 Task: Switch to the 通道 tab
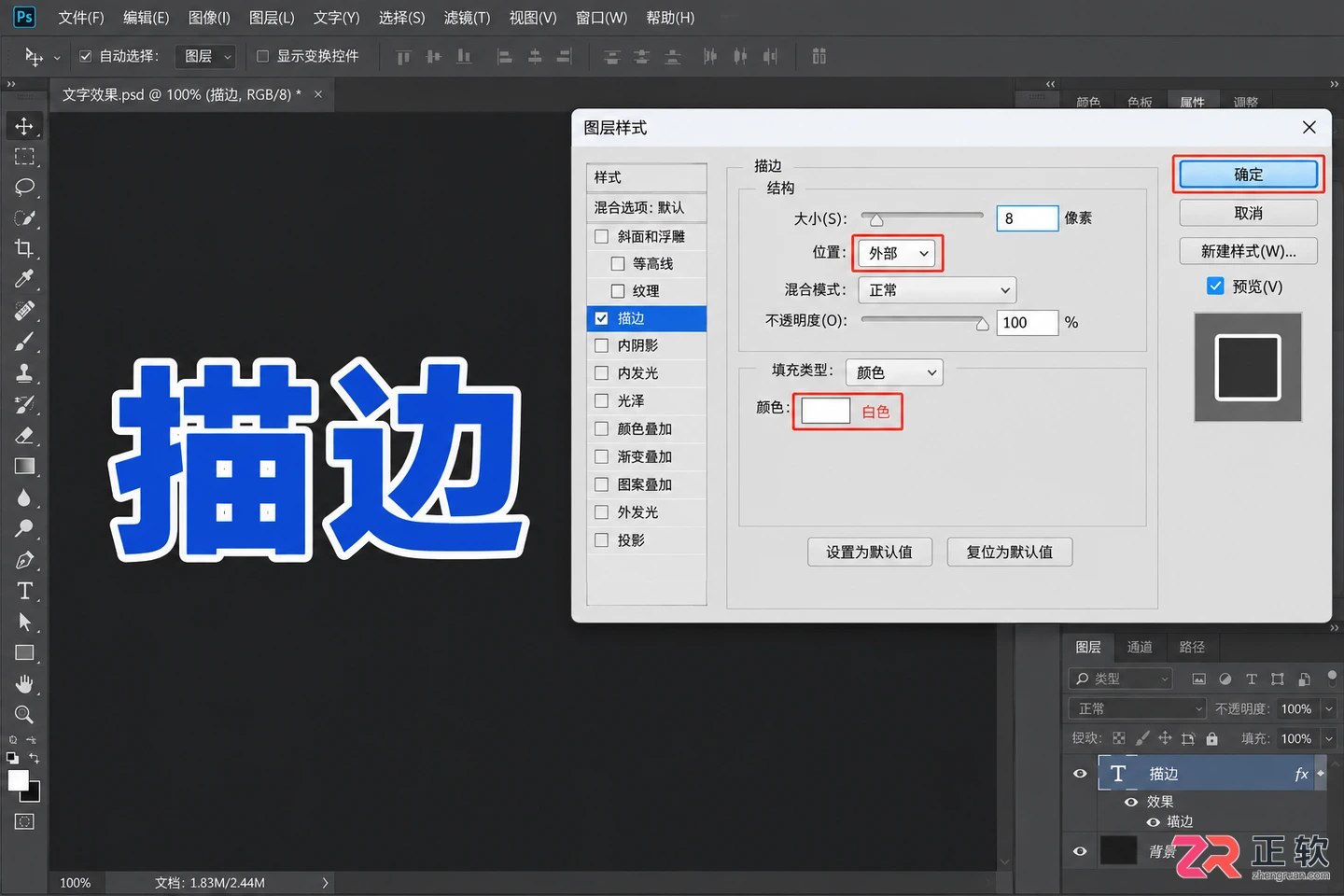click(x=1140, y=647)
